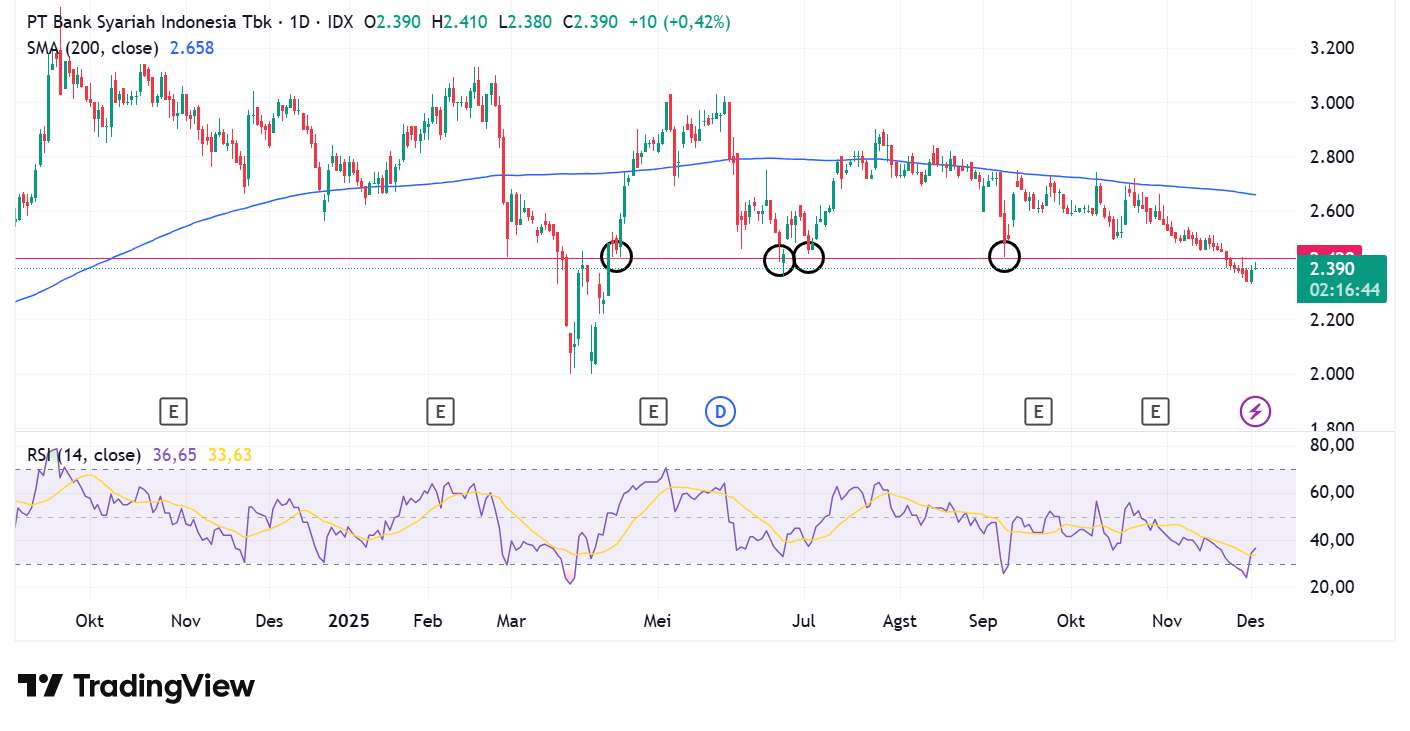Click the earnings E marker above Mei

[x=653, y=410]
